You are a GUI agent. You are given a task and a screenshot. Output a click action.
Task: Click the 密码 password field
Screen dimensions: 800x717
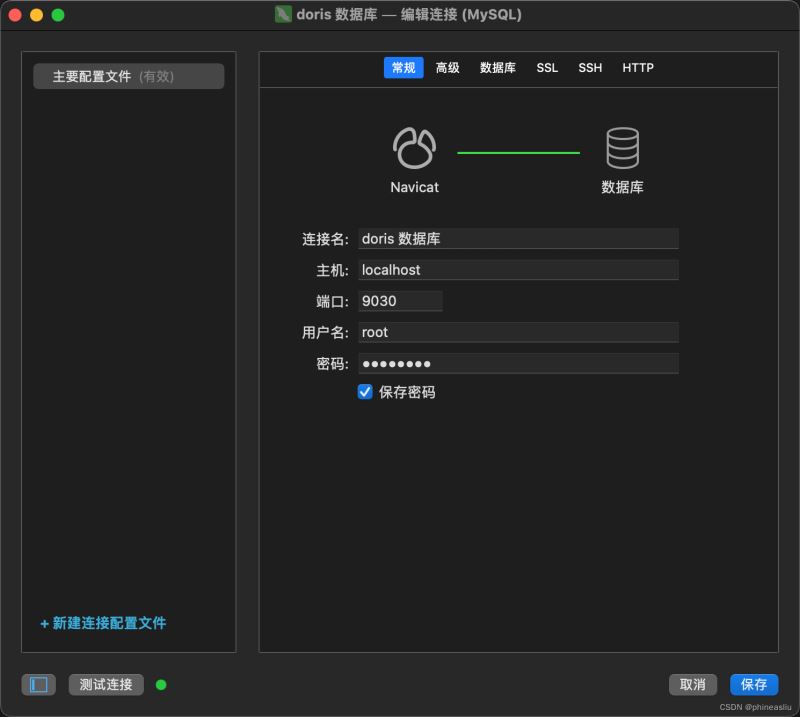point(518,363)
